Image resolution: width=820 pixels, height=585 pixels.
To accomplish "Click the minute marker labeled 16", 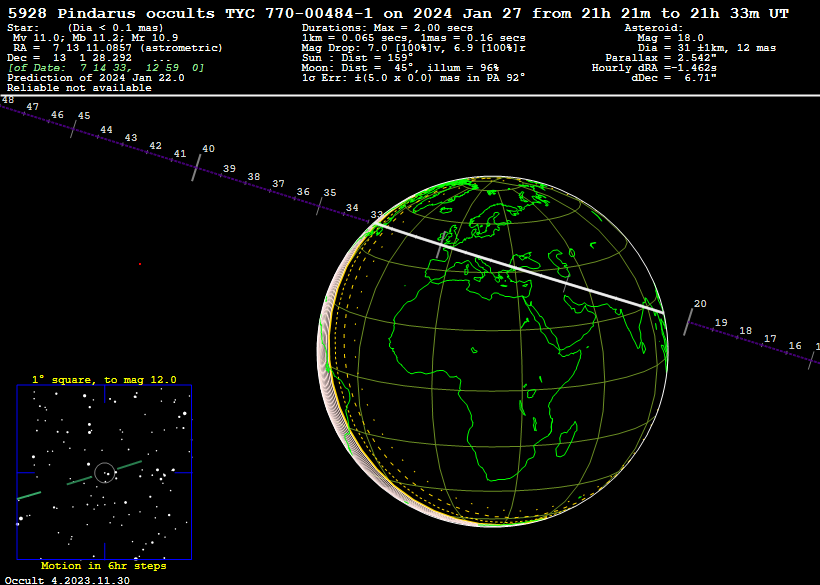I will point(795,346).
